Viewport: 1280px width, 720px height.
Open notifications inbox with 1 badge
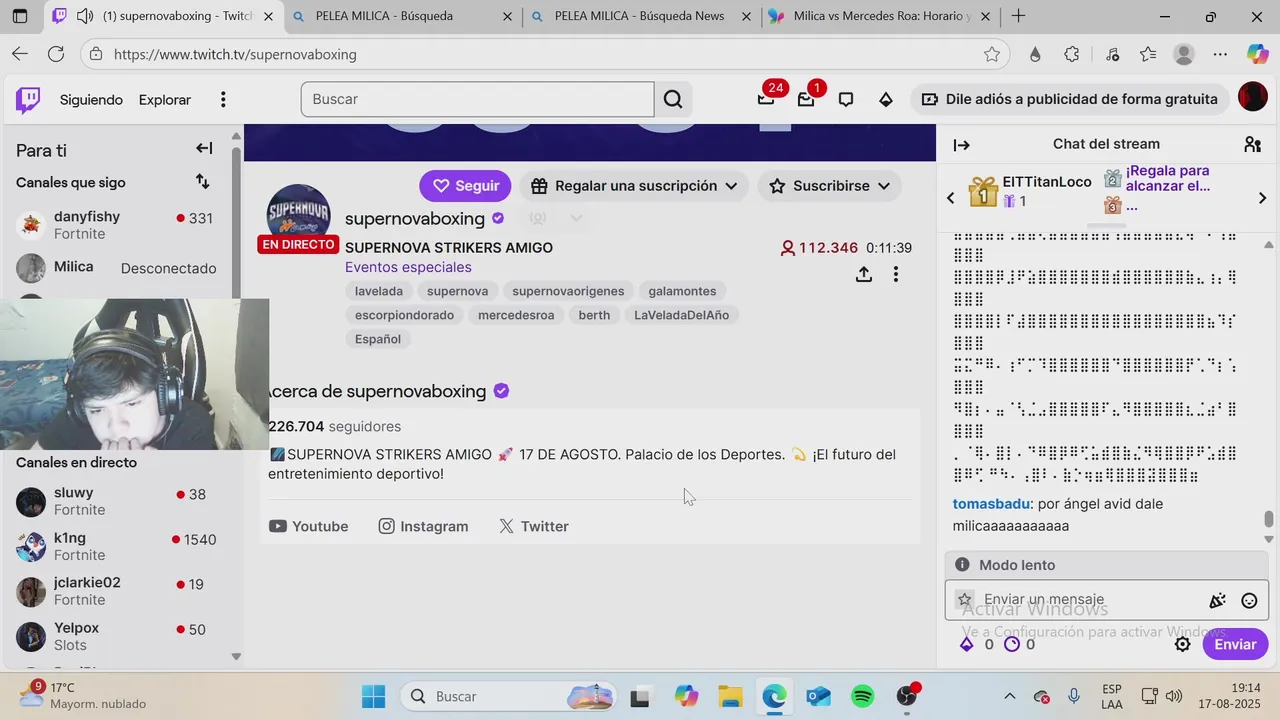[x=806, y=99]
